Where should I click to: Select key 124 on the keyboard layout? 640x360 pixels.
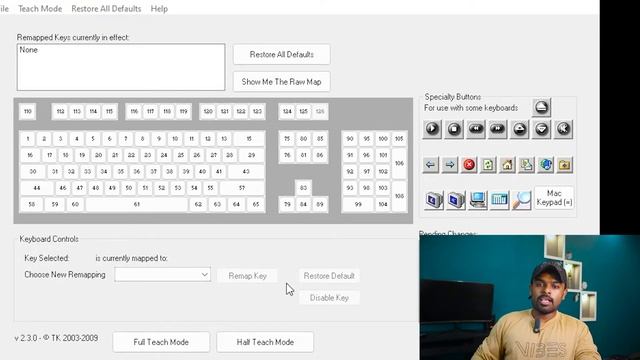[287, 111]
